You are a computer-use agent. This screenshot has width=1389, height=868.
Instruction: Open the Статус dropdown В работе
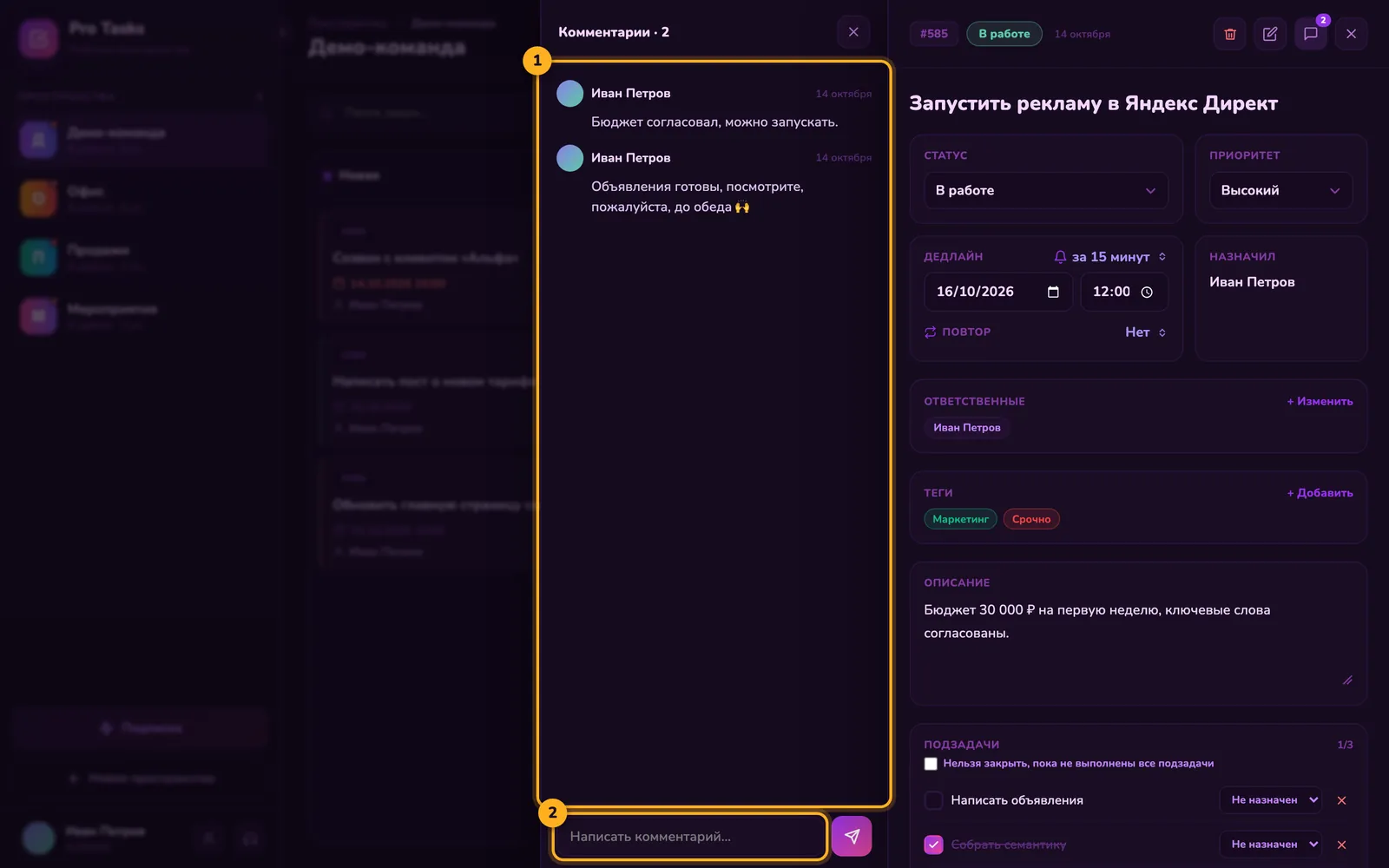pos(1046,190)
